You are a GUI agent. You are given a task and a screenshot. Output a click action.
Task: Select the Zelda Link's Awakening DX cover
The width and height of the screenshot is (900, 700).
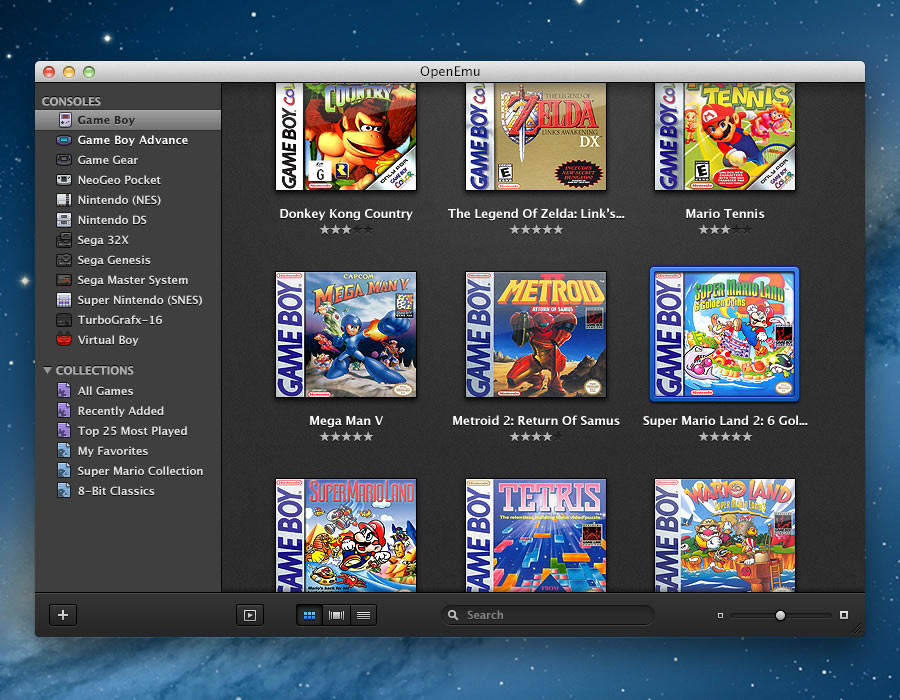pos(536,137)
